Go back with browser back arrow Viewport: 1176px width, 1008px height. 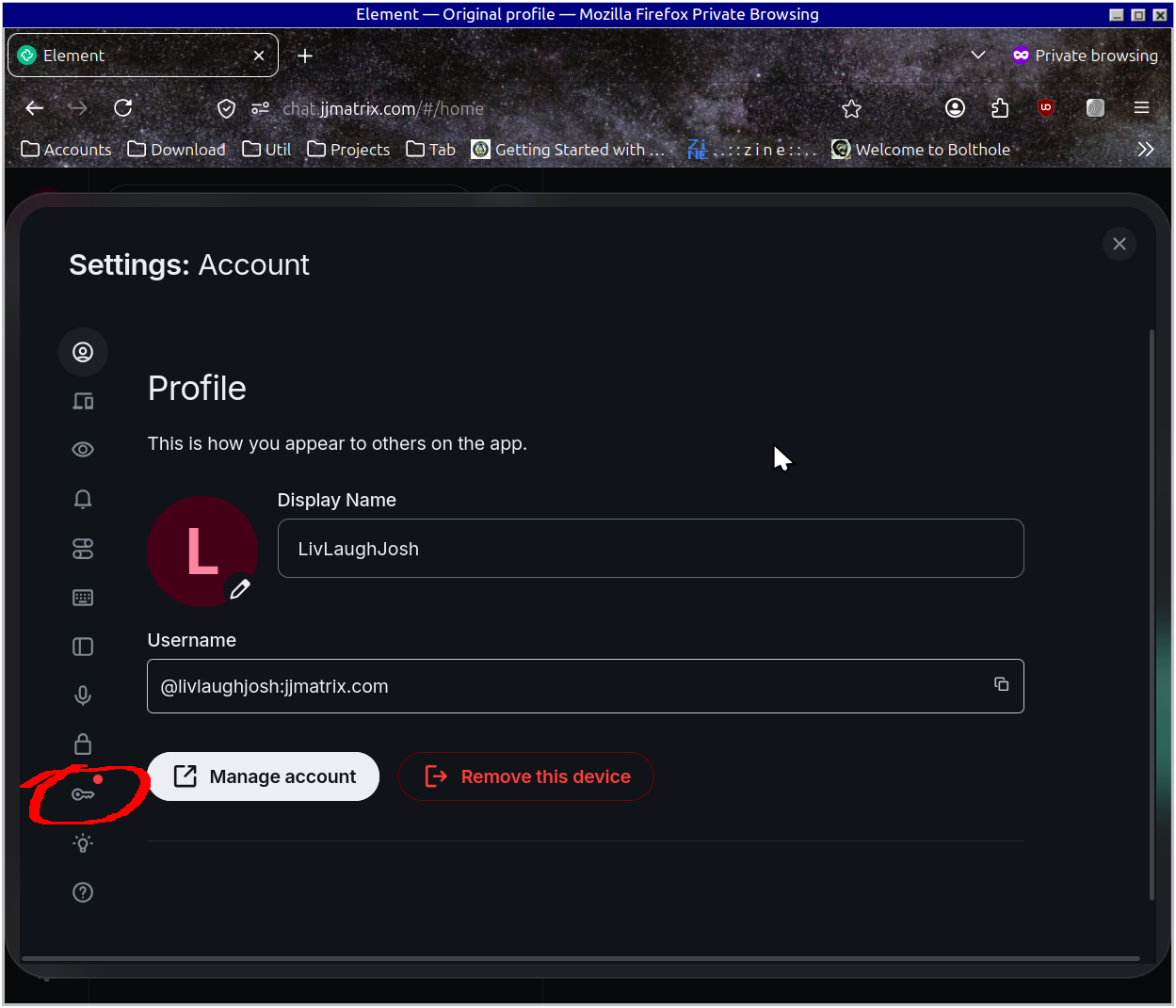pos(35,108)
